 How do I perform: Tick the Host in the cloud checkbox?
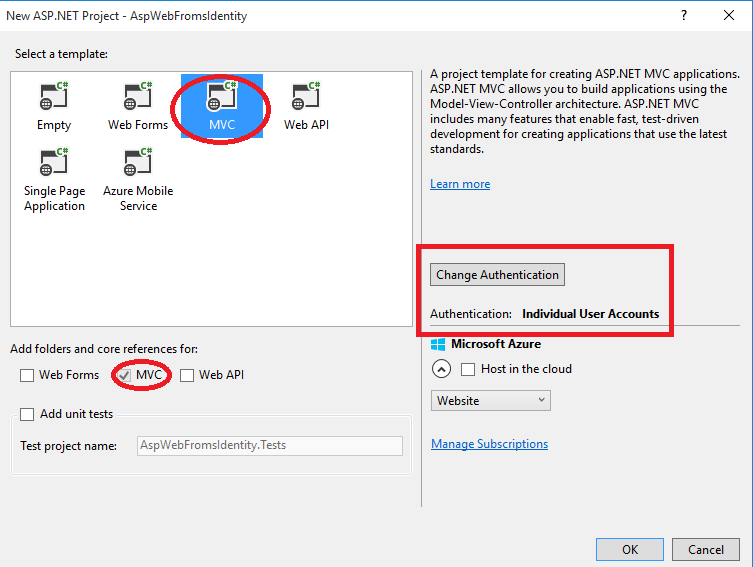point(468,369)
